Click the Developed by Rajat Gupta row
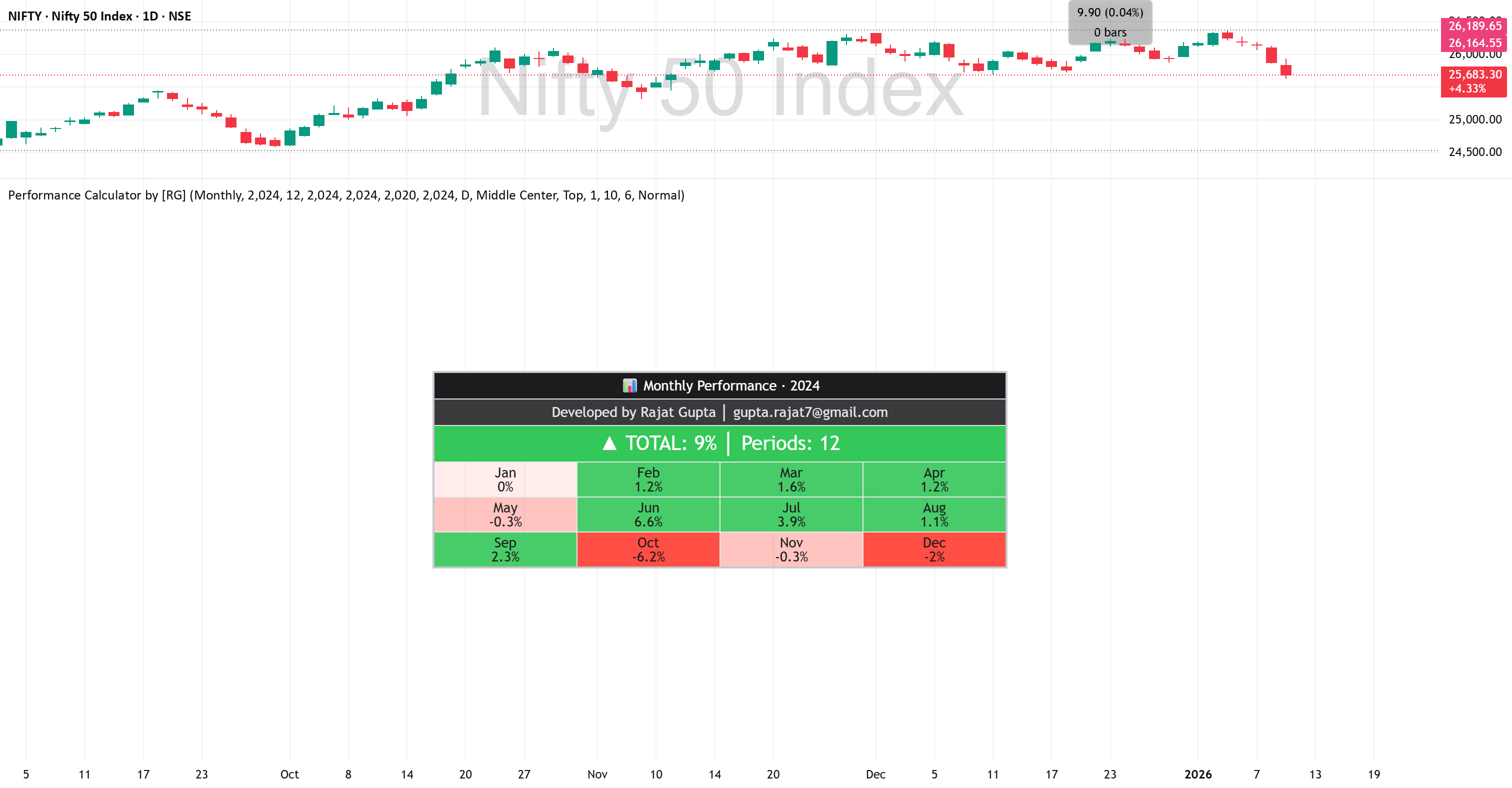 [719, 412]
